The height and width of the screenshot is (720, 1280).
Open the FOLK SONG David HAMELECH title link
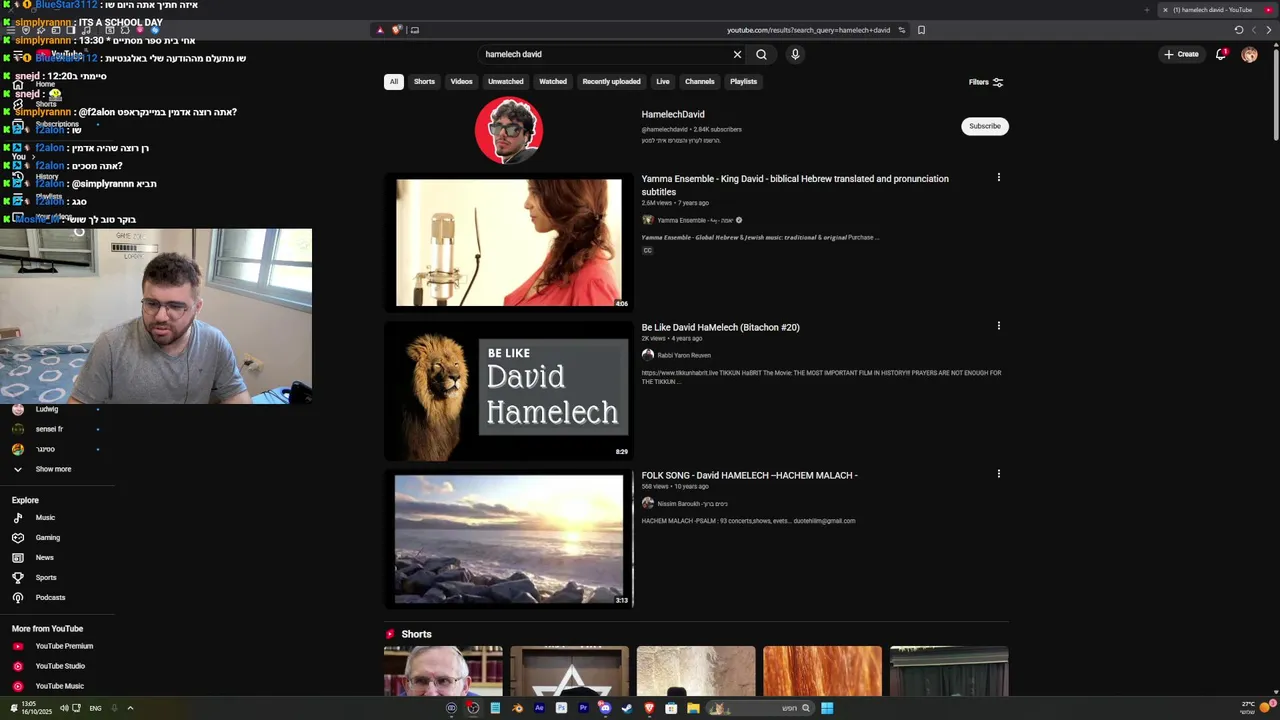[x=750, y=475]
